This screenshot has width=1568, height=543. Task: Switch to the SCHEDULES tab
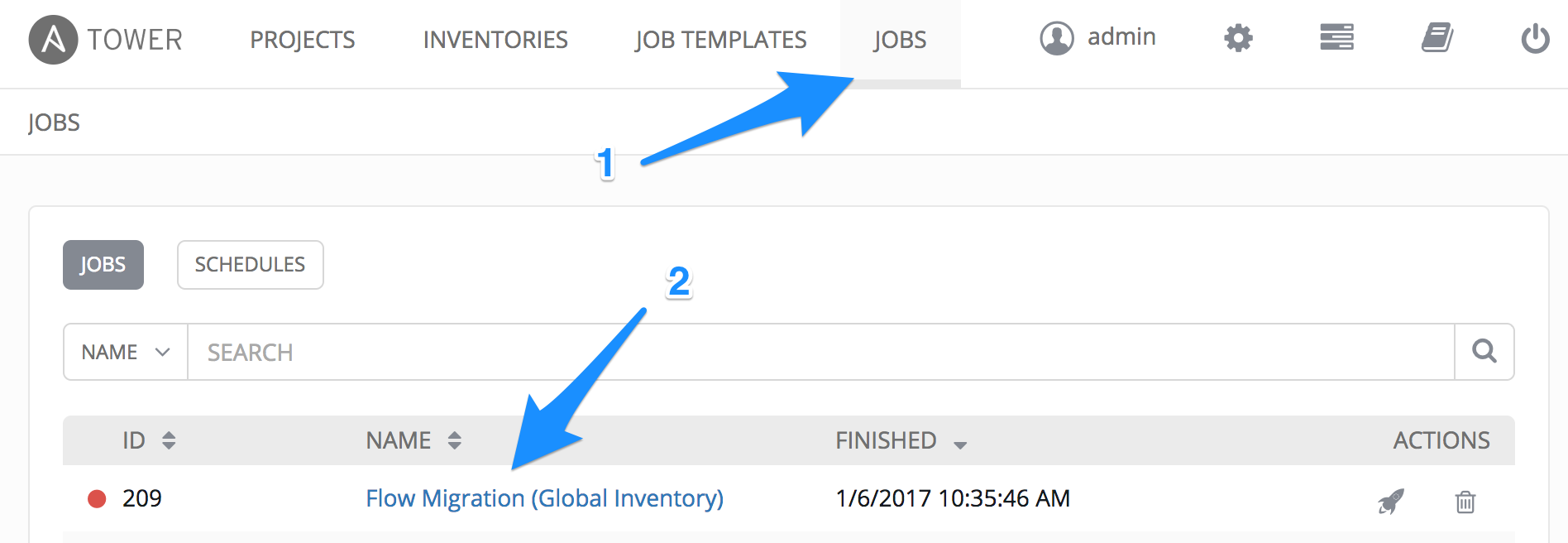pos(250,265)
